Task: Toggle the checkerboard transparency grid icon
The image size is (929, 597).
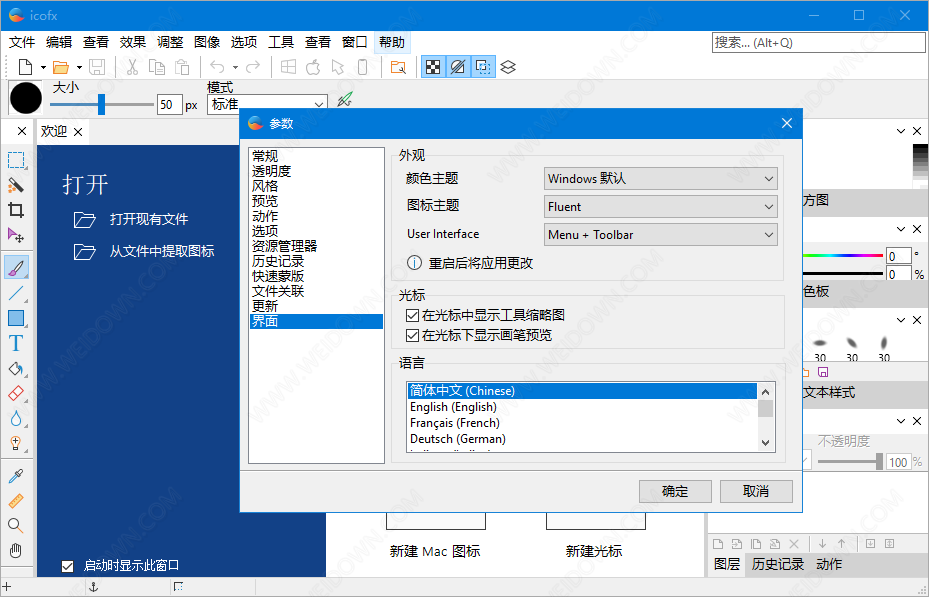Action: point(434,67)
